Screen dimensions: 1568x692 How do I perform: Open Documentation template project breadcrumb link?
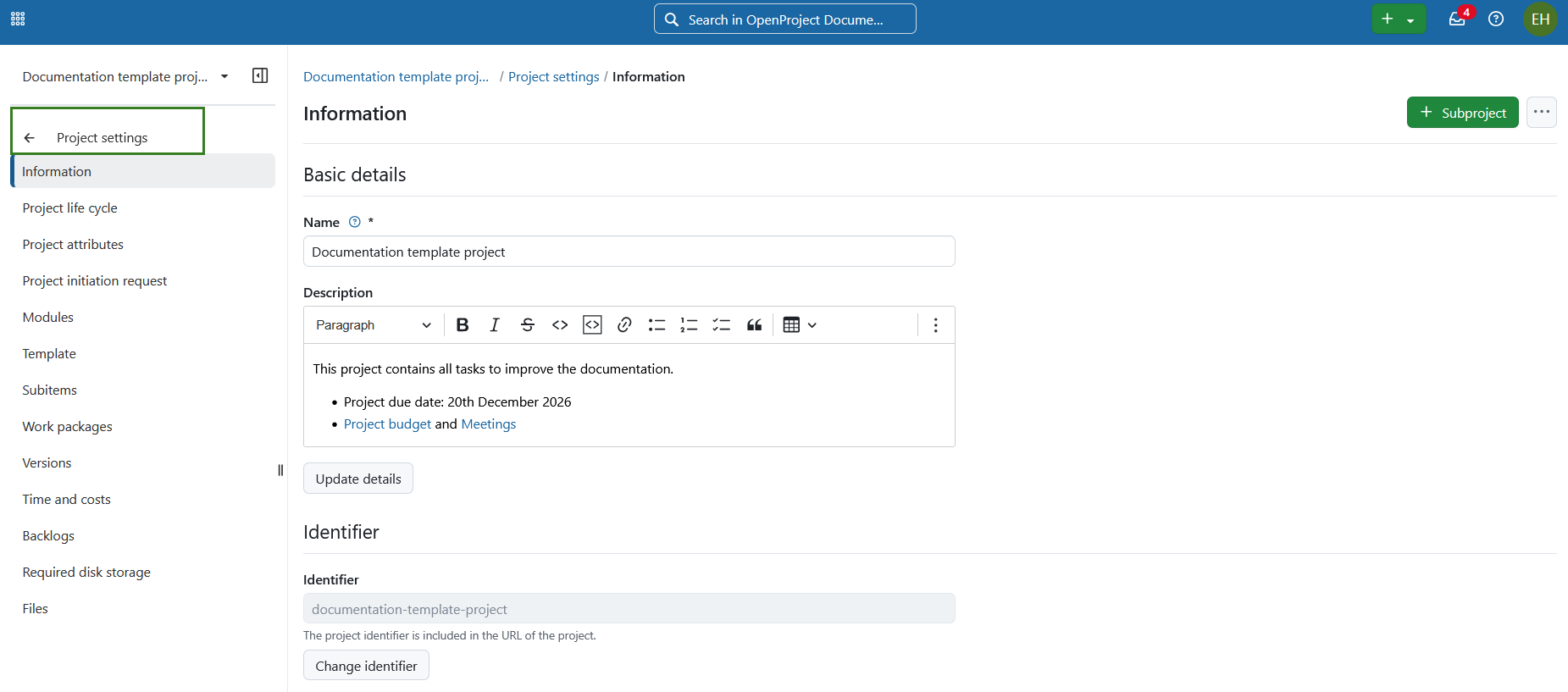pos(396,76)
